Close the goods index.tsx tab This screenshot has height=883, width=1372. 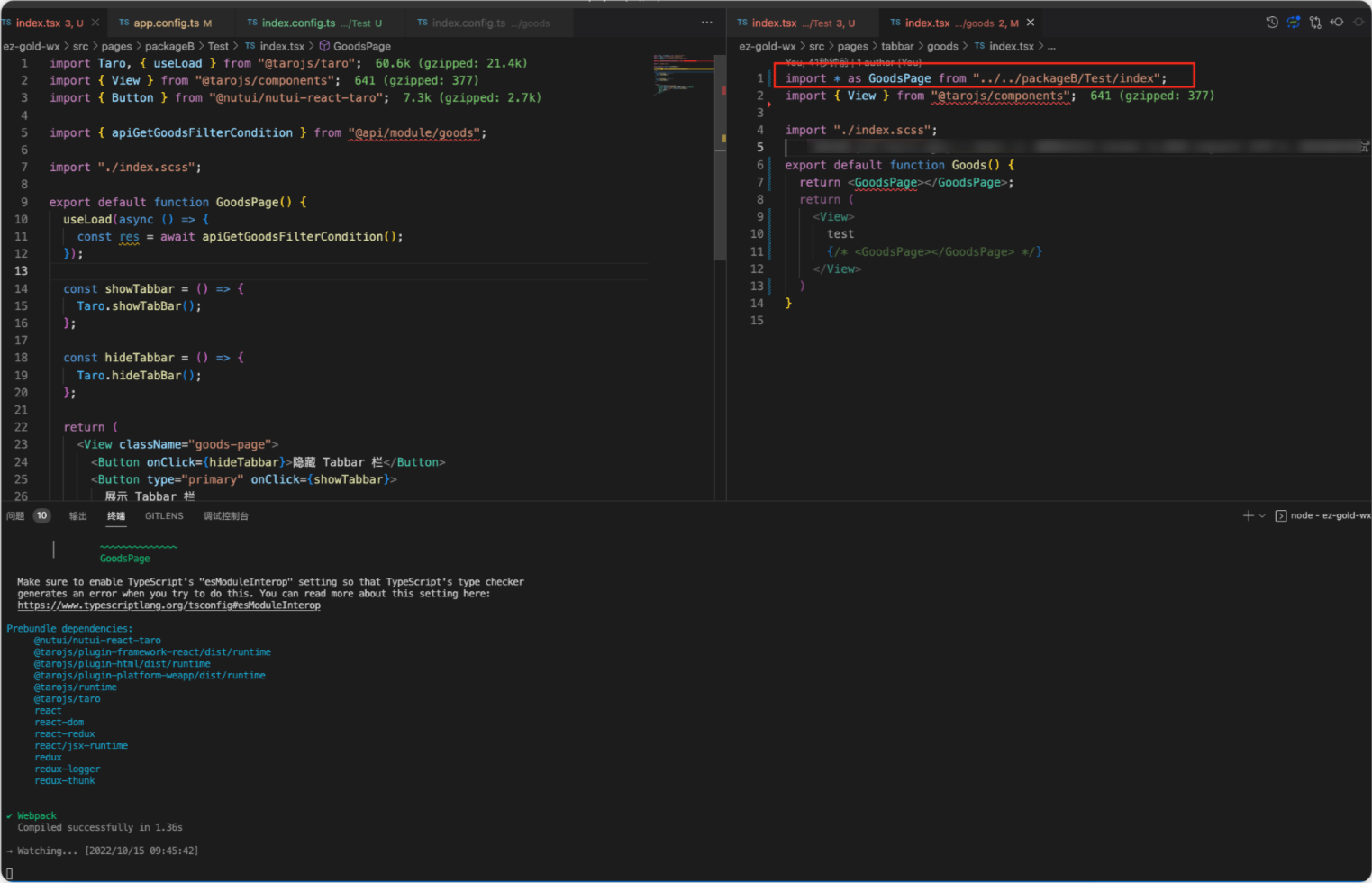pos(1031,23)
